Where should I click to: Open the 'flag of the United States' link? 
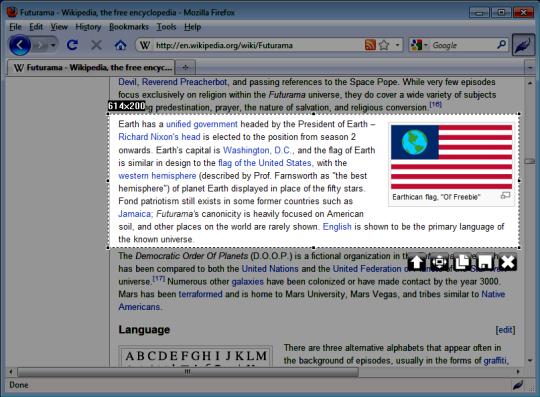point(264,163)
